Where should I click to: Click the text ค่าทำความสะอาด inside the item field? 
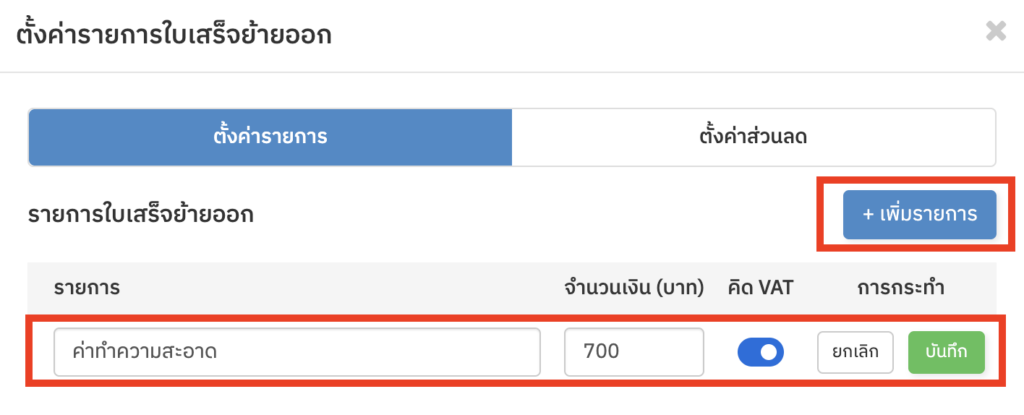coord(145,352)
